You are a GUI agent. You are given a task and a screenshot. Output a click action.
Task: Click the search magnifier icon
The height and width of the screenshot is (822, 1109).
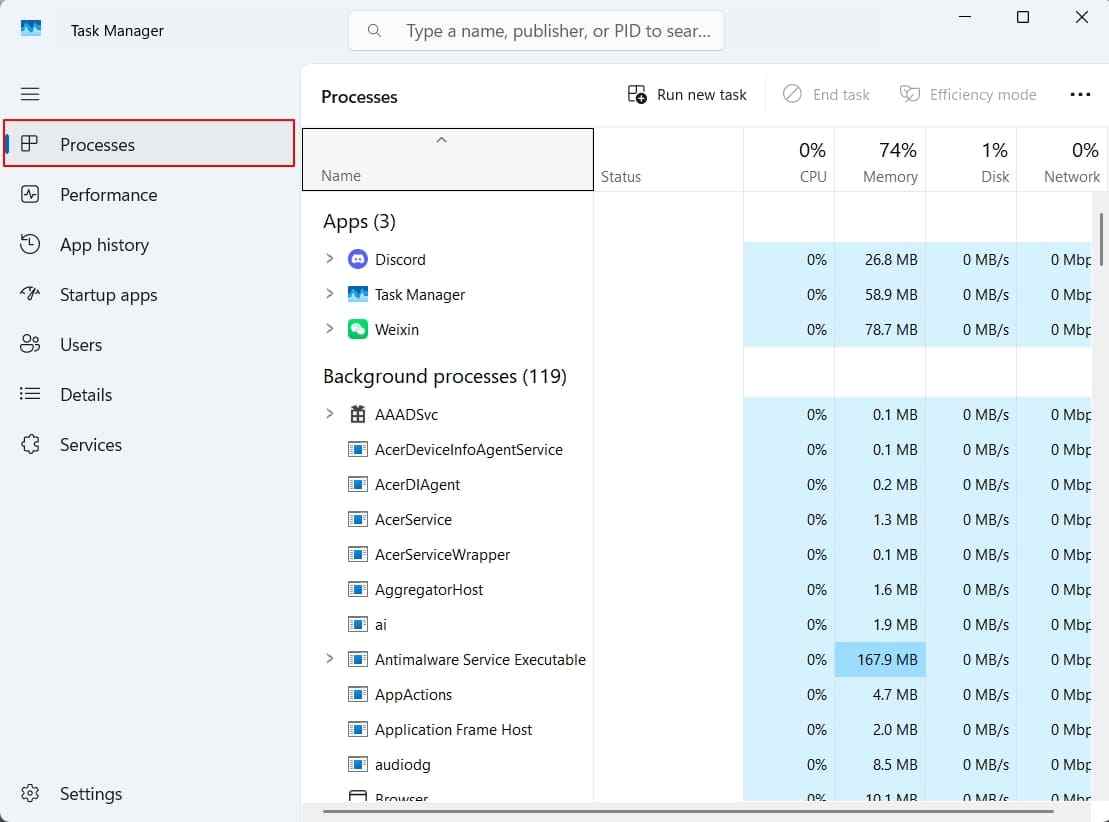point(374,30)
